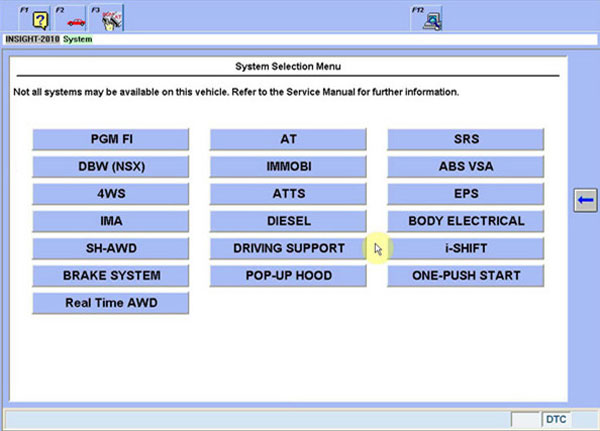This screenshot has height=431, width=600.
Task: Choose the DRIVING SUPPORT button
Action: pos(288,248)
